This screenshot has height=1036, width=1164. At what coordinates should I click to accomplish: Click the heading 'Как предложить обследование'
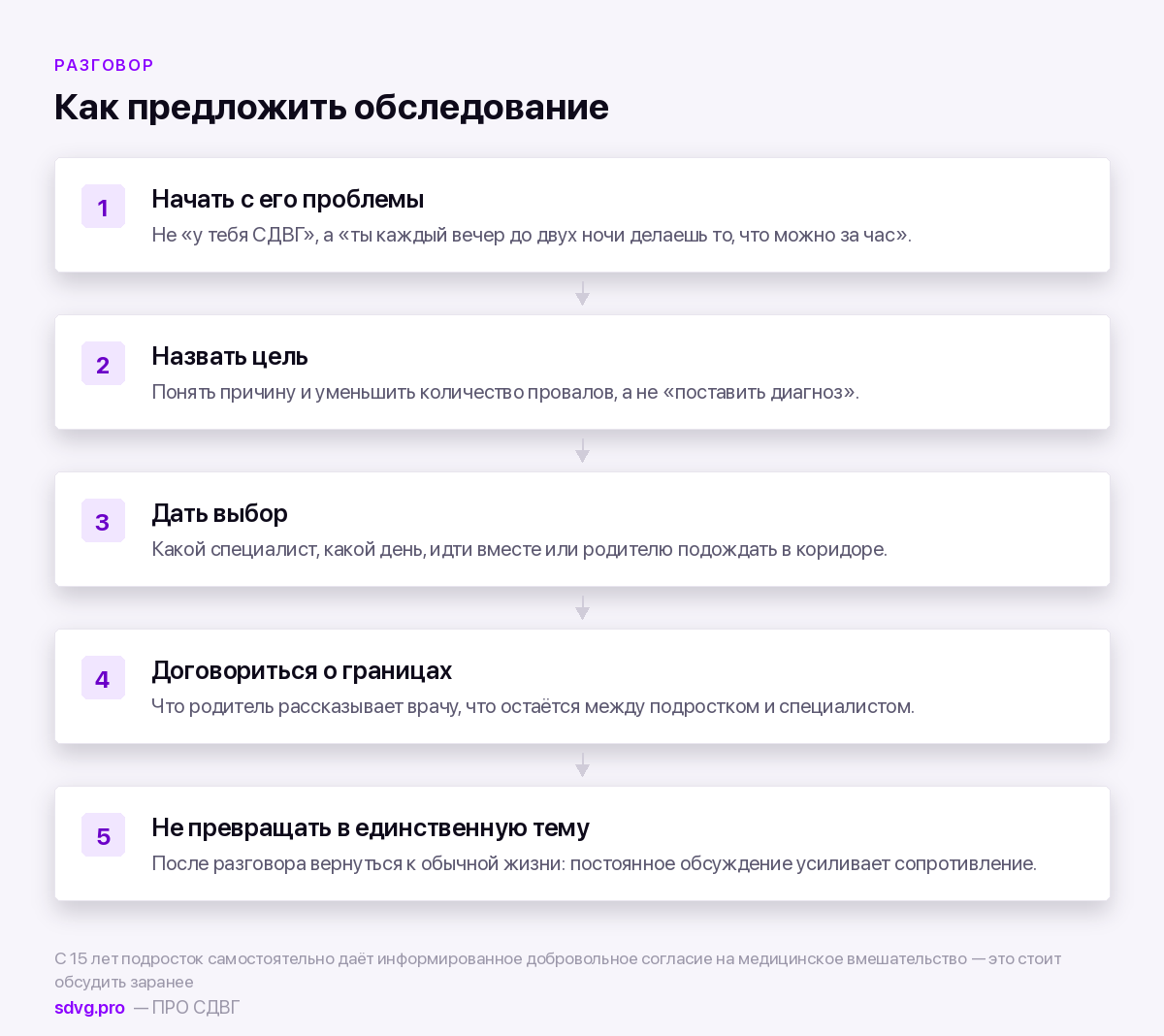[x=332, y=107]
